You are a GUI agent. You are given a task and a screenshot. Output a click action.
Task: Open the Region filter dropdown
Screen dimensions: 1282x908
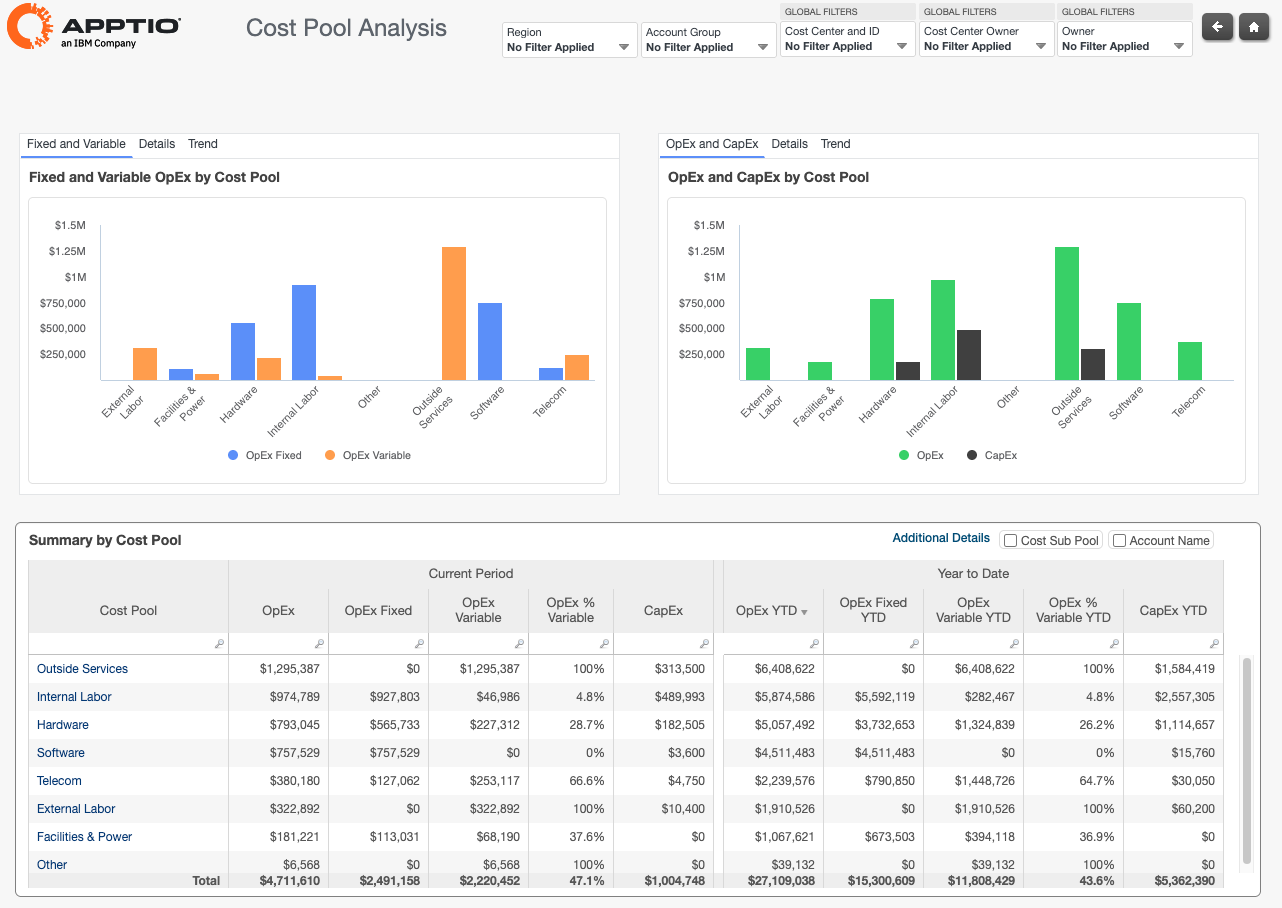[x=569, y=40]
